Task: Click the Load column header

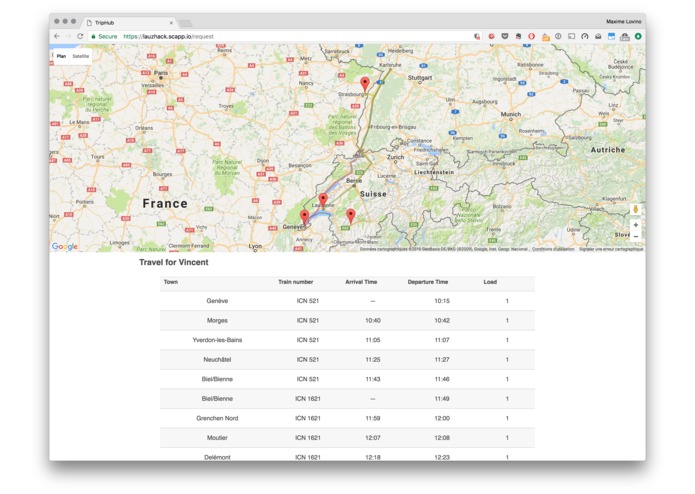Action: coord(490,282)
